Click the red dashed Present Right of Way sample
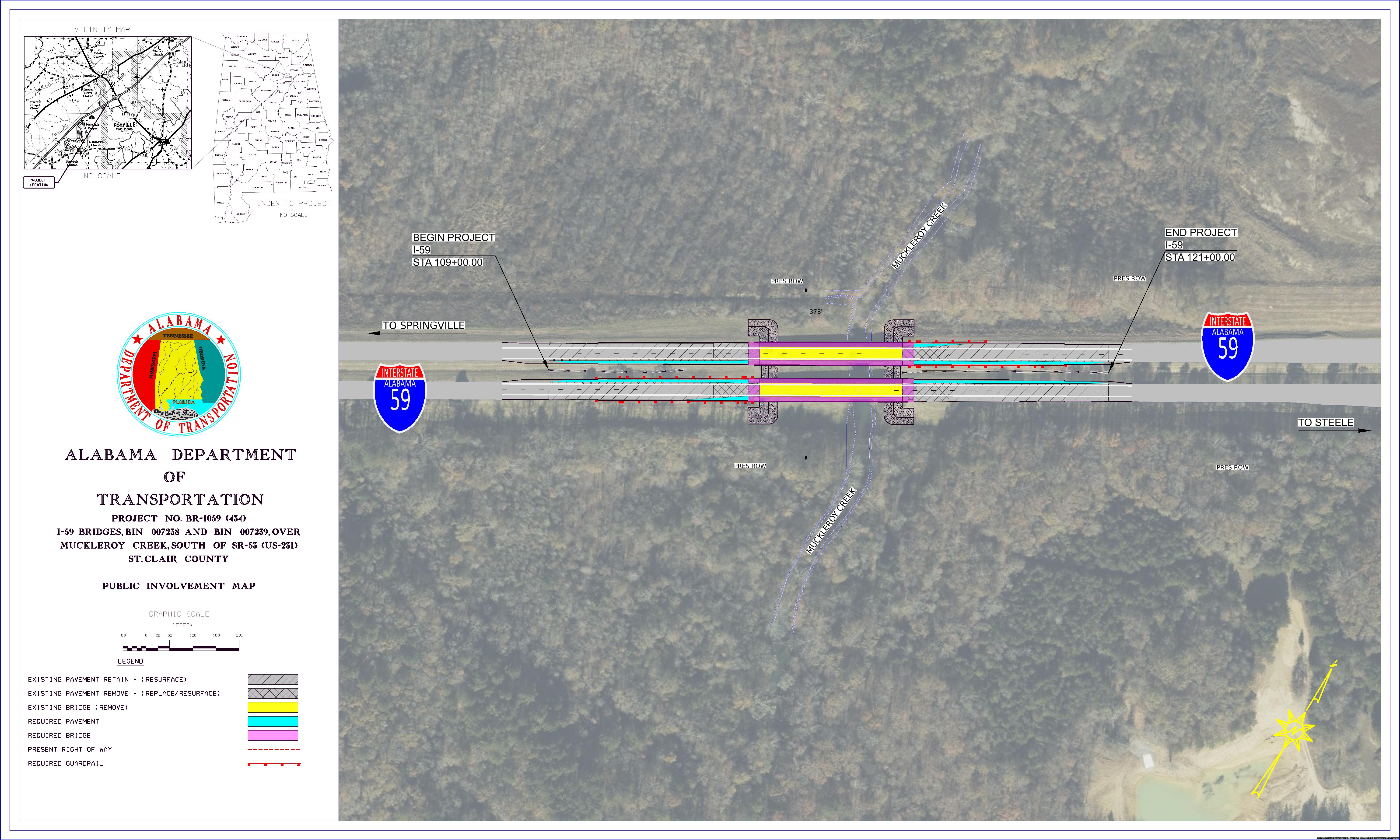The image size is (1400, 840). tap(274, 749)
